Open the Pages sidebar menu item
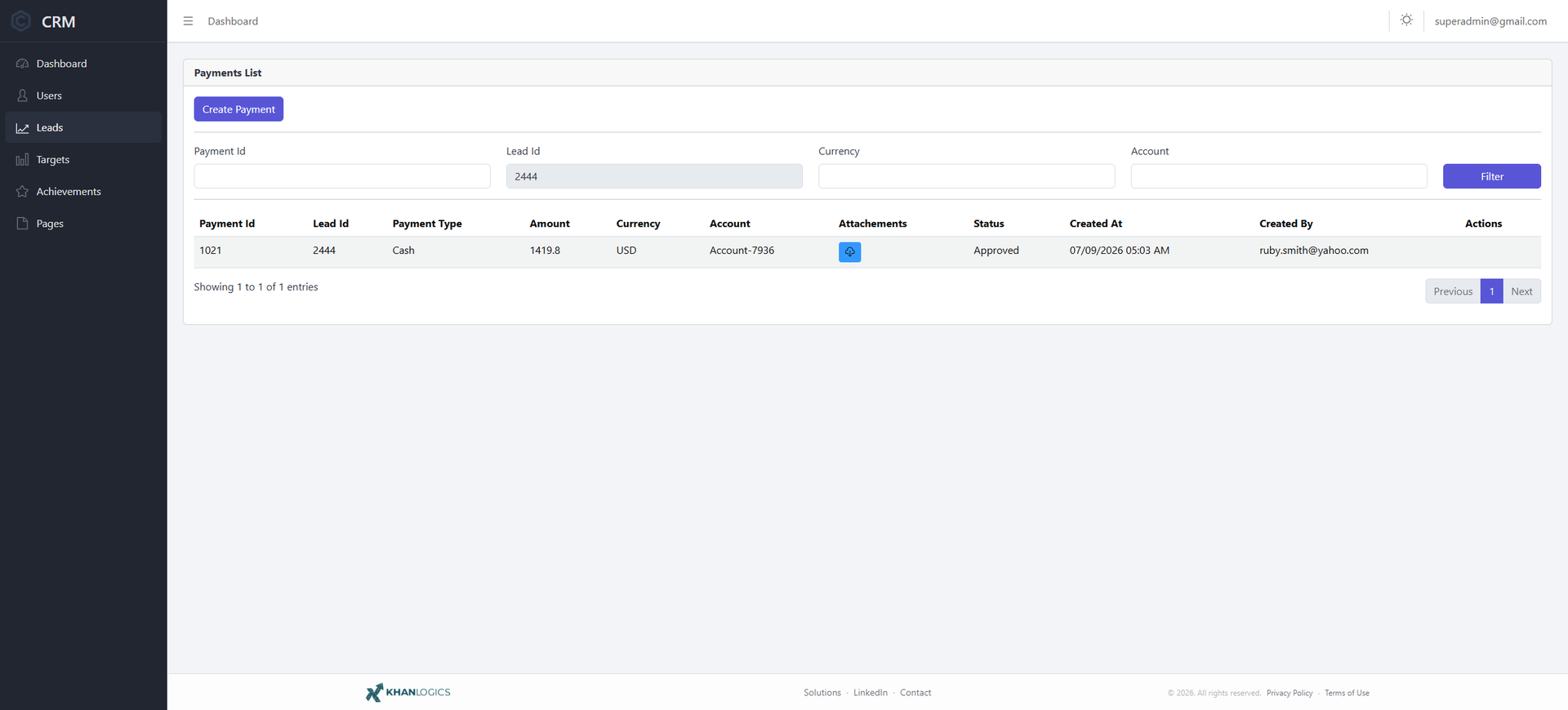Screen dimensions: 1568x710 pyautogui.click(x=83, y=224)
